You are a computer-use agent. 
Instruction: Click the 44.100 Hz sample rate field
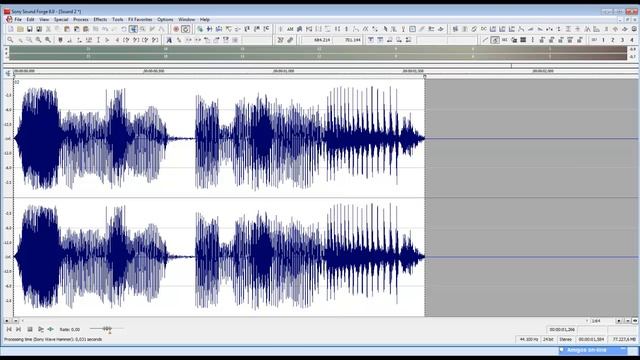click(529, 339)
